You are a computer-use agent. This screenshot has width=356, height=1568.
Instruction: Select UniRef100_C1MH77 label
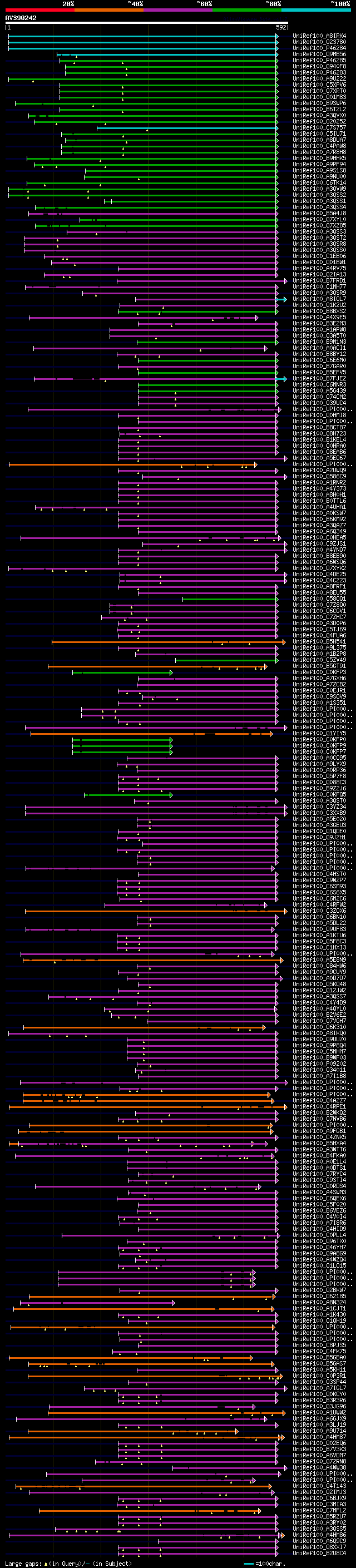tap(319, 286)
